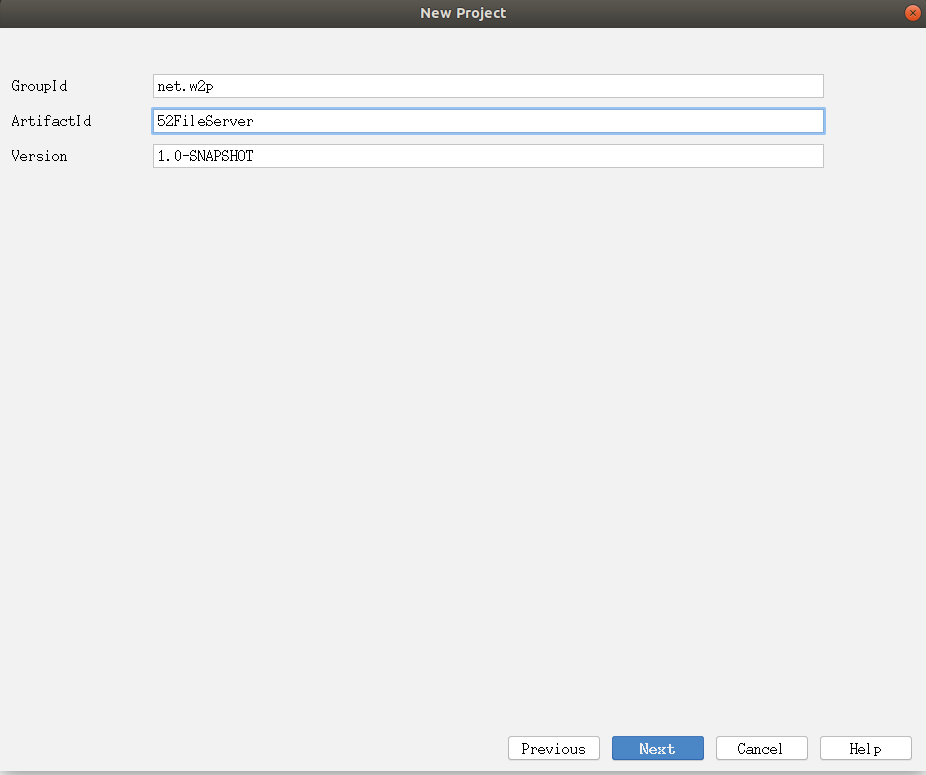
Task: Open the Help dialog
Action: [865, 748]
